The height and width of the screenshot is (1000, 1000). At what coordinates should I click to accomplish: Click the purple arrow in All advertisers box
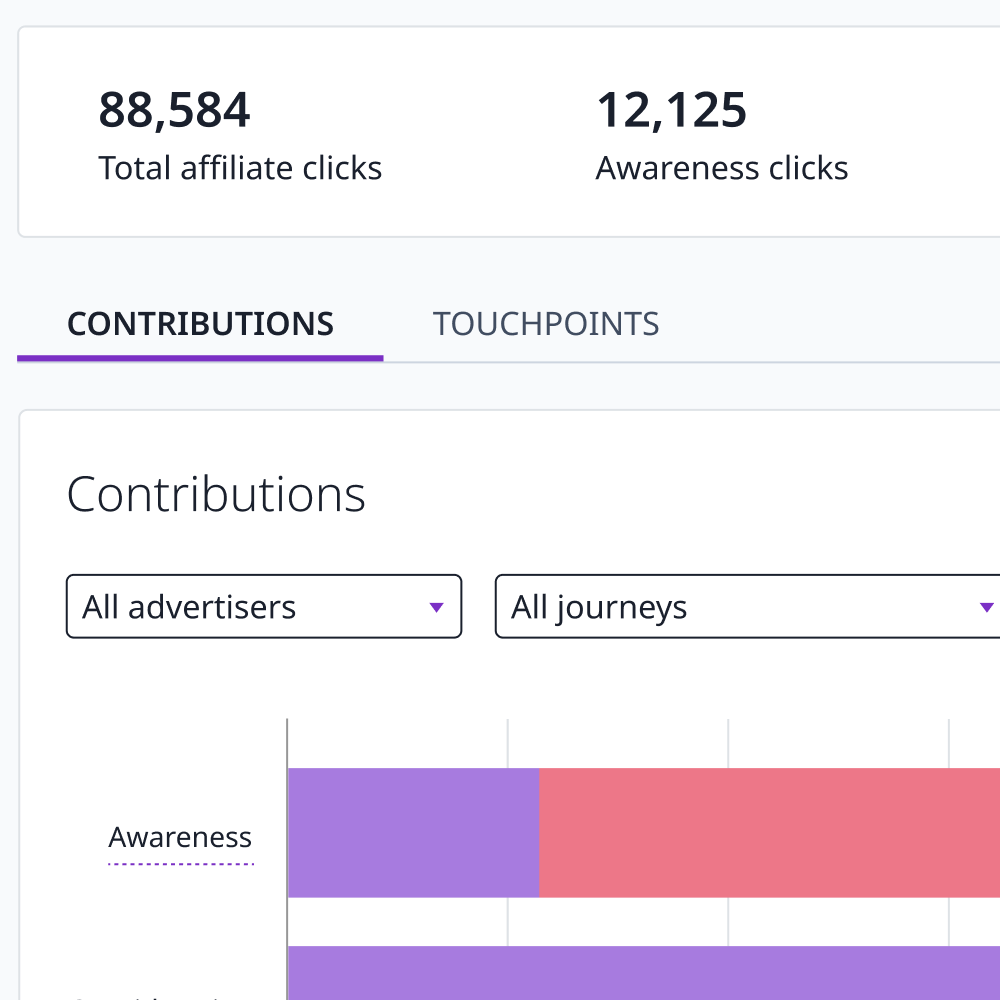click(436, 607)
